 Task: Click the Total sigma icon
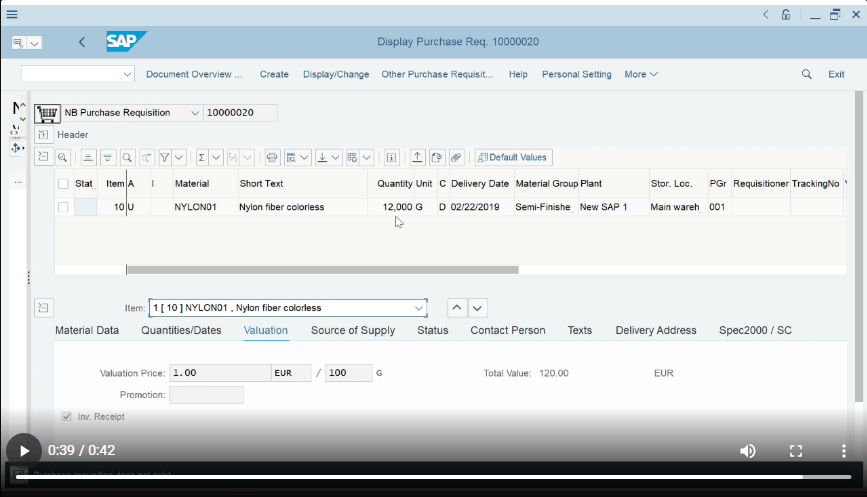202,158
